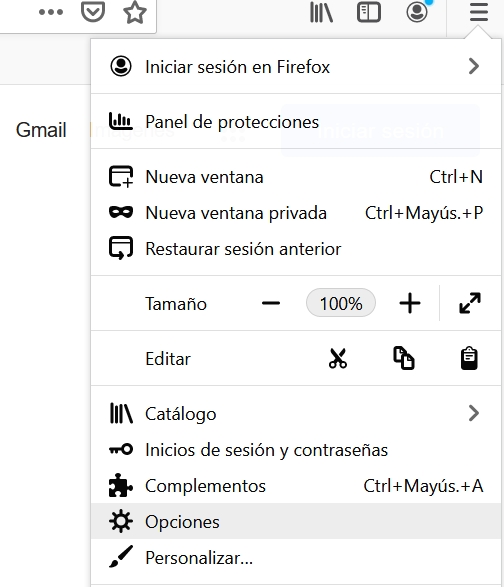The image size is (504, 587).
Task: Click the private window mask icon
Action: tap(121, 212)
